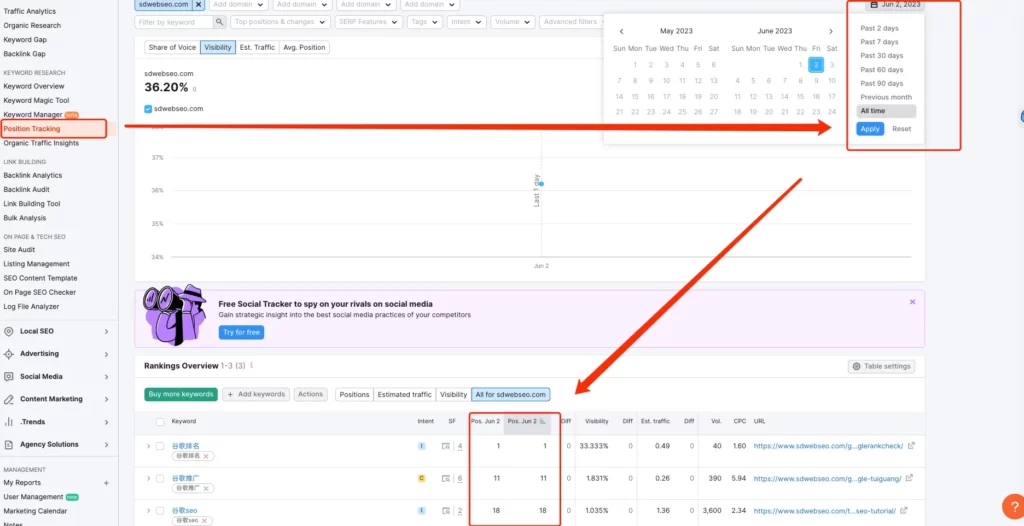Open the SERP Features filter dropdown
Viewport: 1024px width, 526px height.
(x=369, y=22)
